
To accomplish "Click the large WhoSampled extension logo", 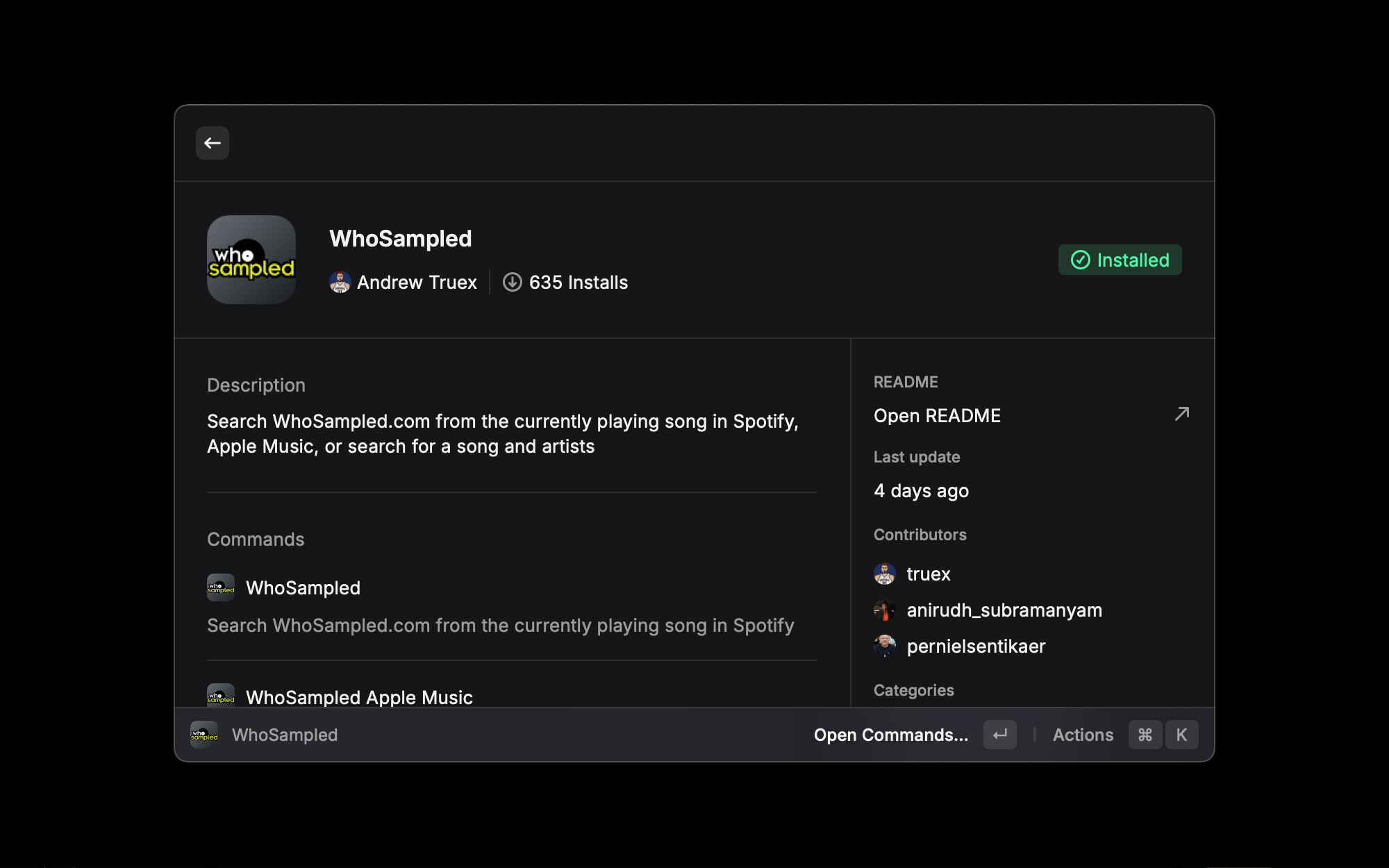I will 251,260.
